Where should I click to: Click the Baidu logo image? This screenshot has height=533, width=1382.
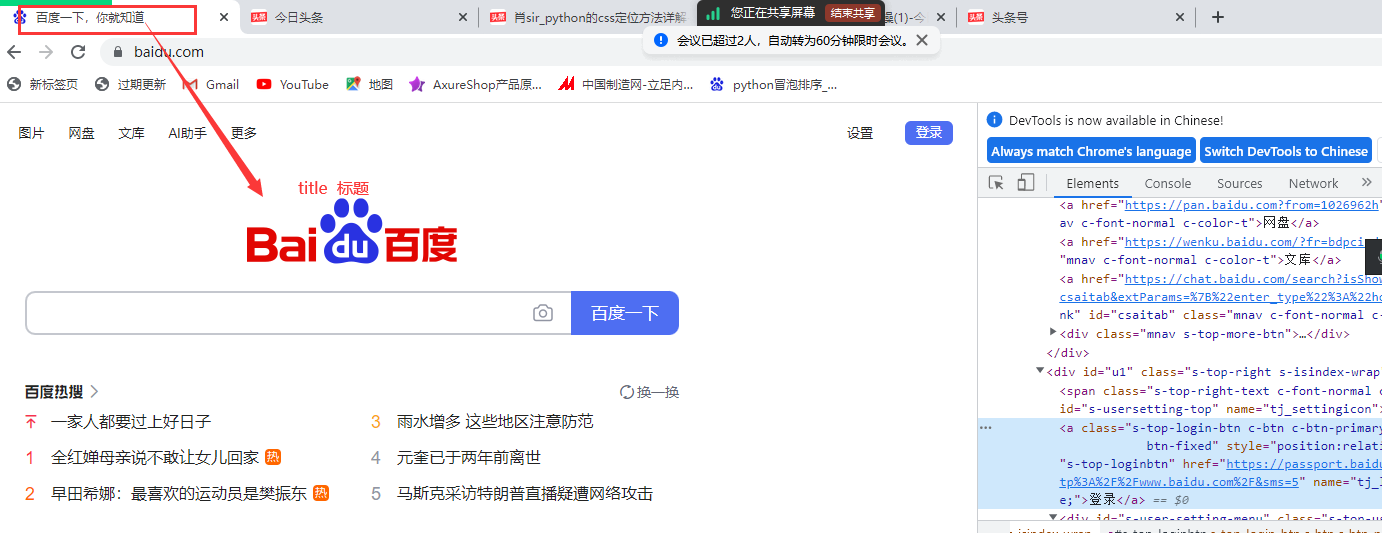(x=352, y=232)
